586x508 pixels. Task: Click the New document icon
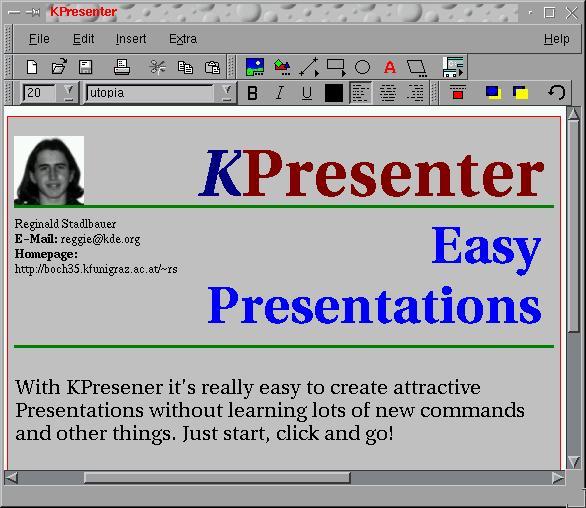click(x=32, y=67)
